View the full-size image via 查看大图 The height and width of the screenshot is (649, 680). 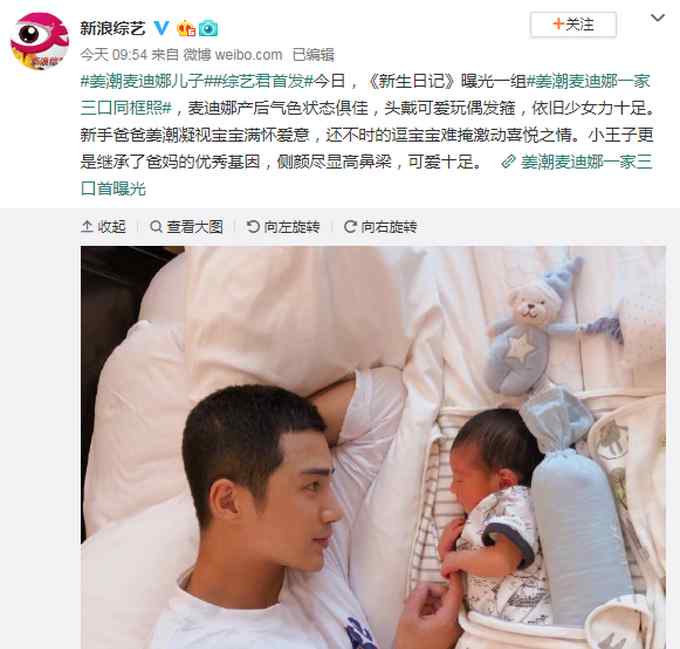pyautogui.click(x=186, y=227)
